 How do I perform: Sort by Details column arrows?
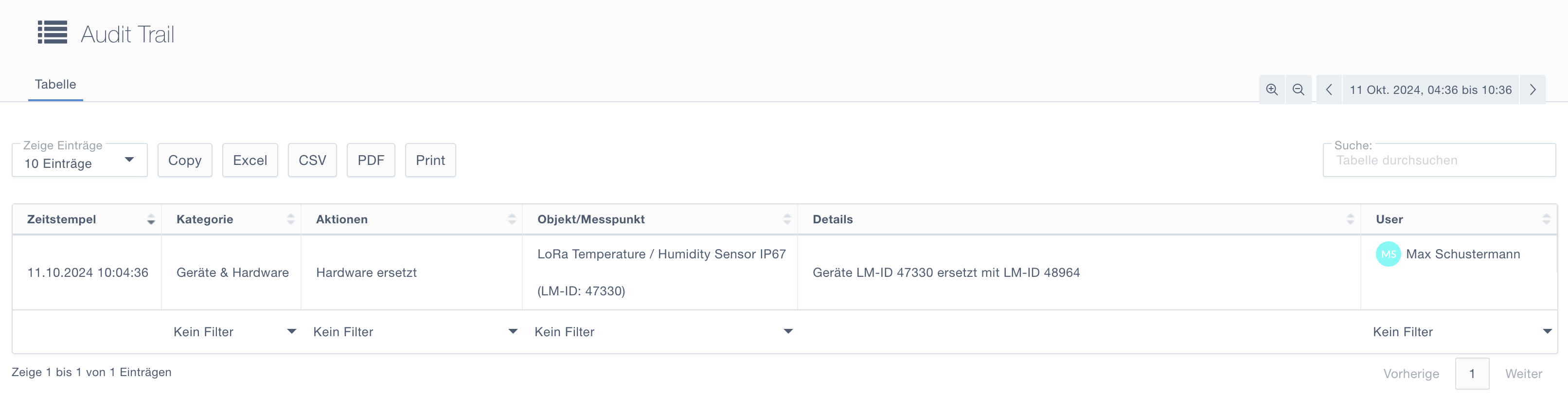pyautogui.click(x=1350, y=219)
